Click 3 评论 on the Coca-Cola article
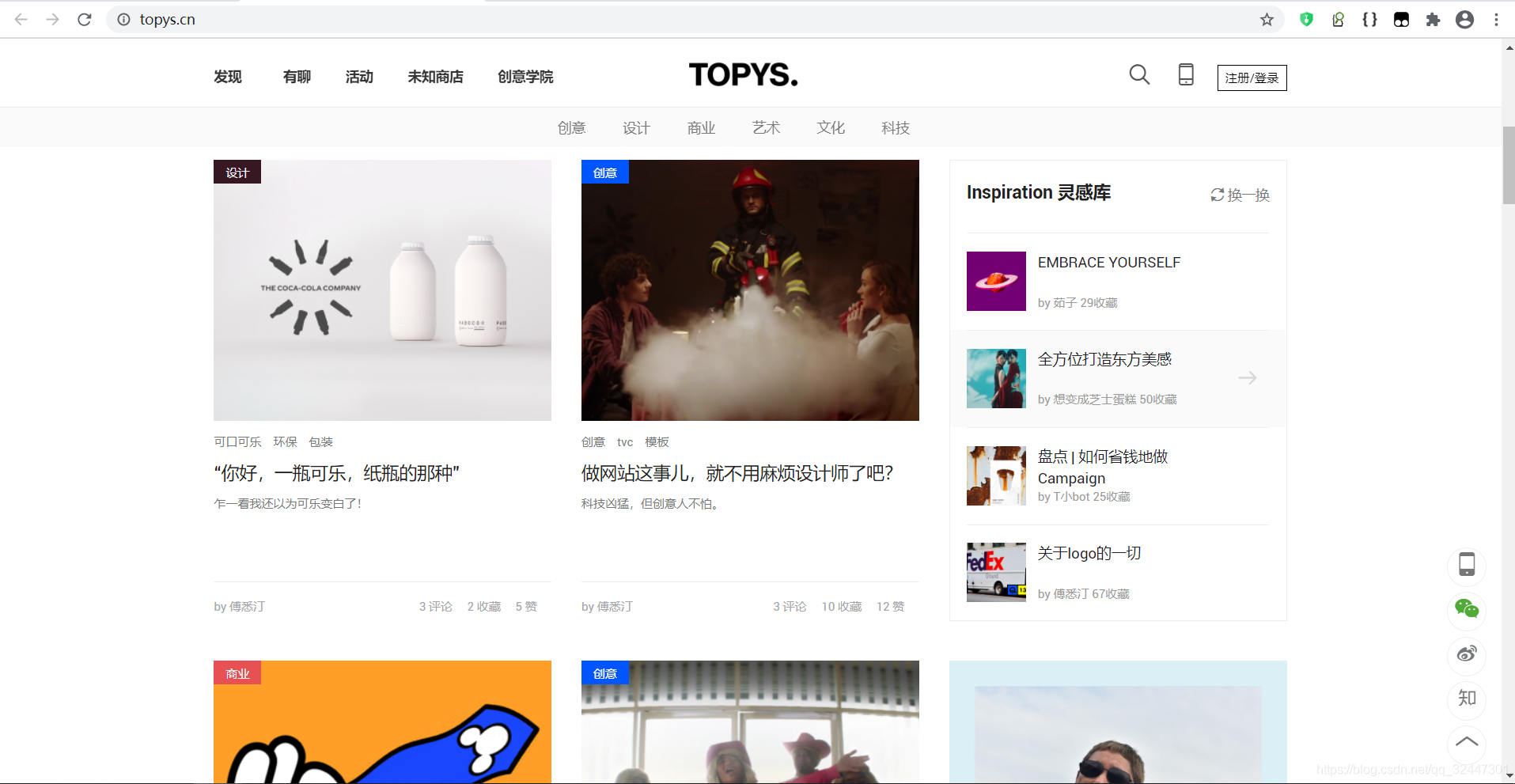 pos(436,607)
